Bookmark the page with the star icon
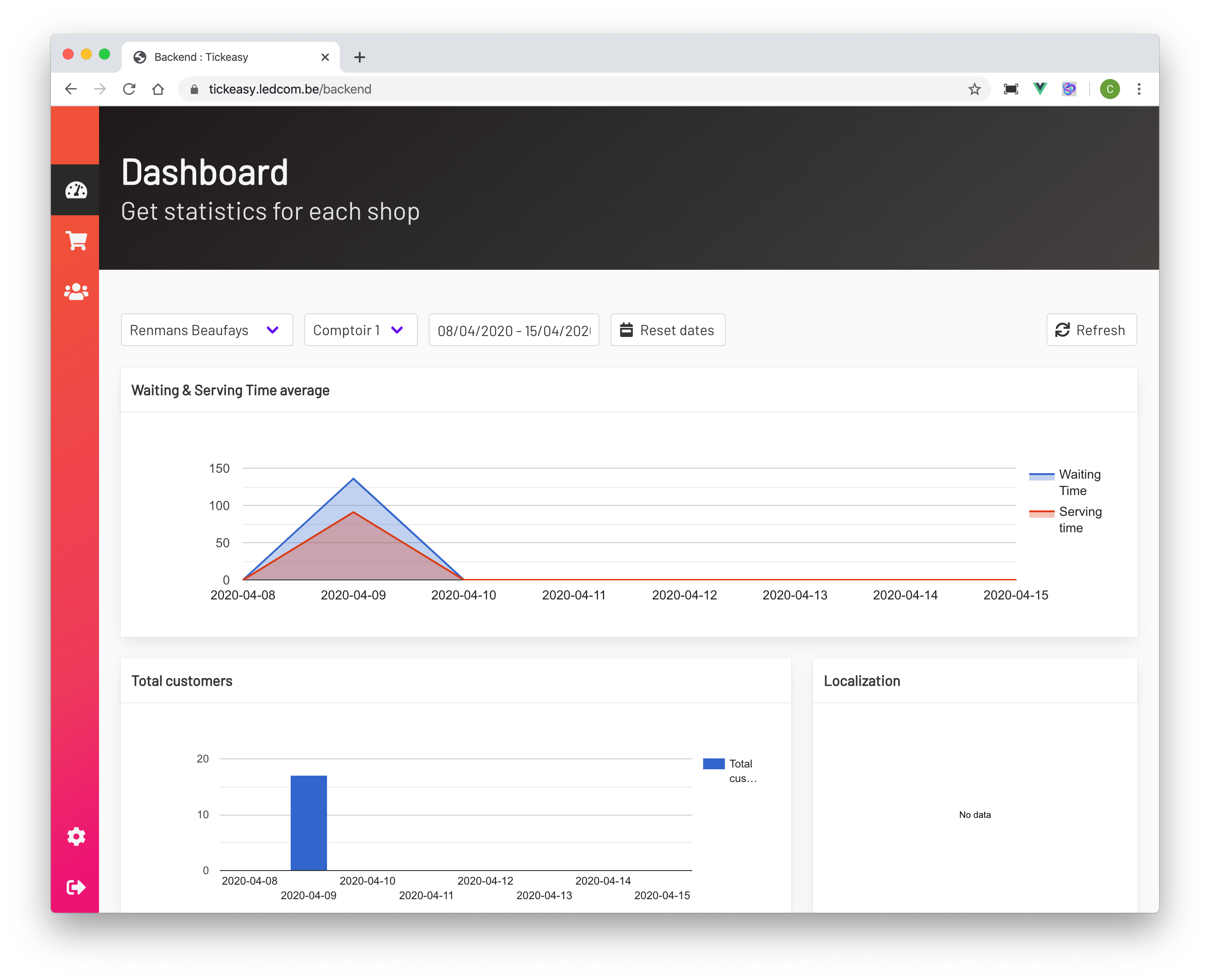The height and width of the screenshot is (980, 1210). (x=974, y=89)
